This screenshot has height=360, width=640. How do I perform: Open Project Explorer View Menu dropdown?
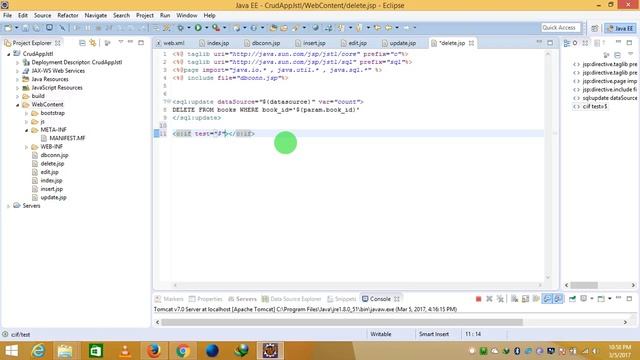tap(121, 42)
